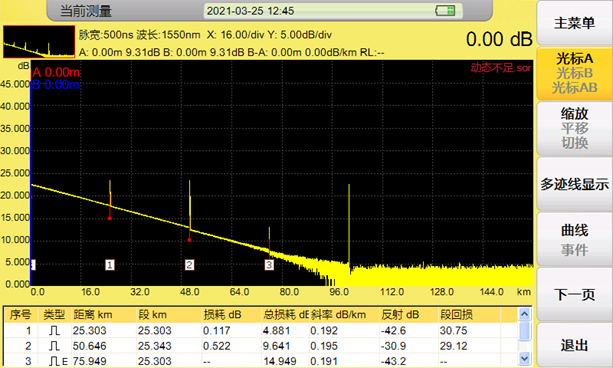Open 多迹线显示 multi-trace display

click(x=574, y=184)
